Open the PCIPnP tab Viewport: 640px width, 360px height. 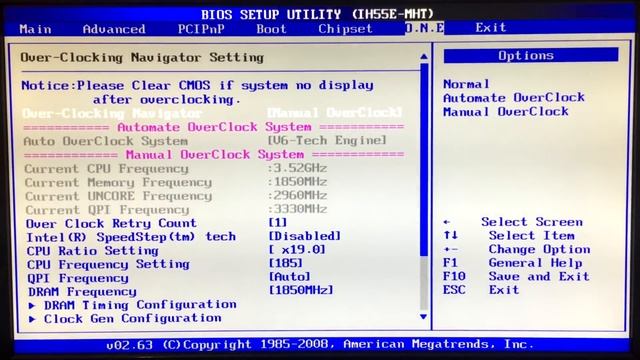(x=201, y=29)
